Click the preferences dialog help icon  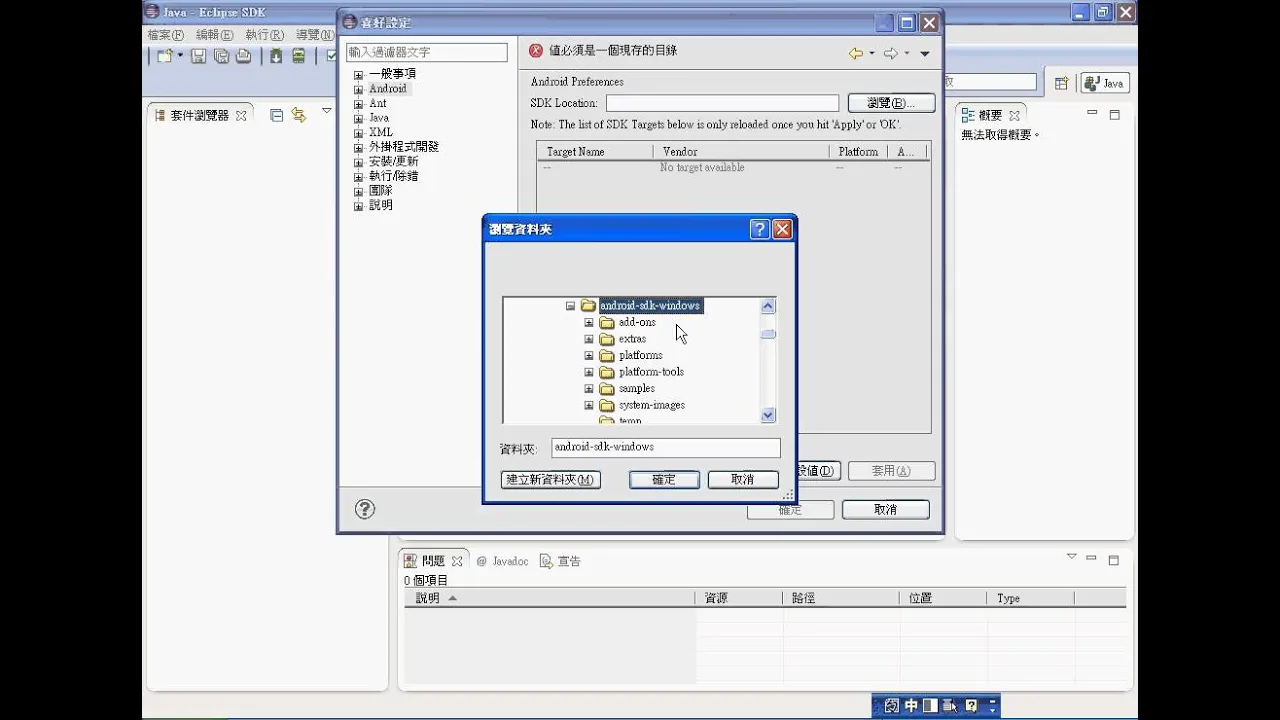pos(365,509)
